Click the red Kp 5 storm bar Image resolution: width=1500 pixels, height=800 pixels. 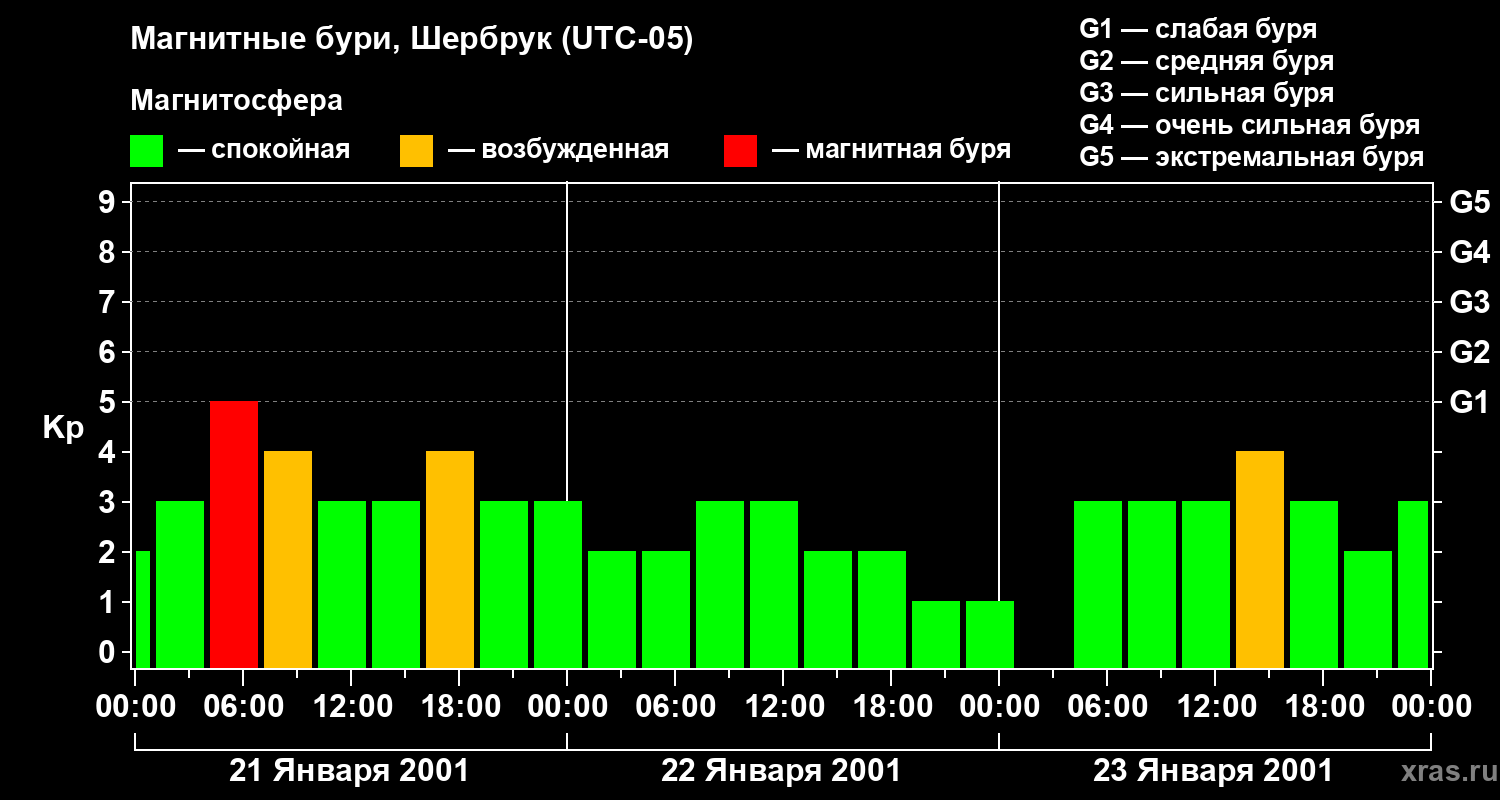coord(234,535)
